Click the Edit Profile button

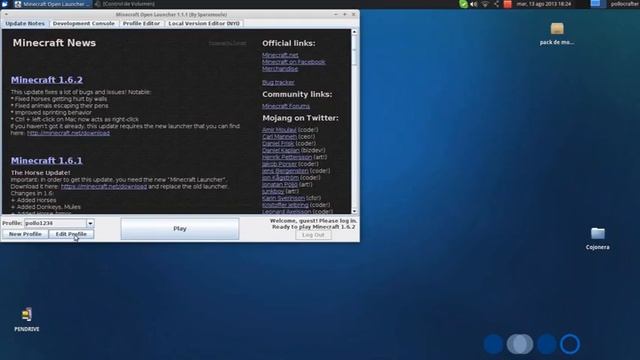point(71,234)
